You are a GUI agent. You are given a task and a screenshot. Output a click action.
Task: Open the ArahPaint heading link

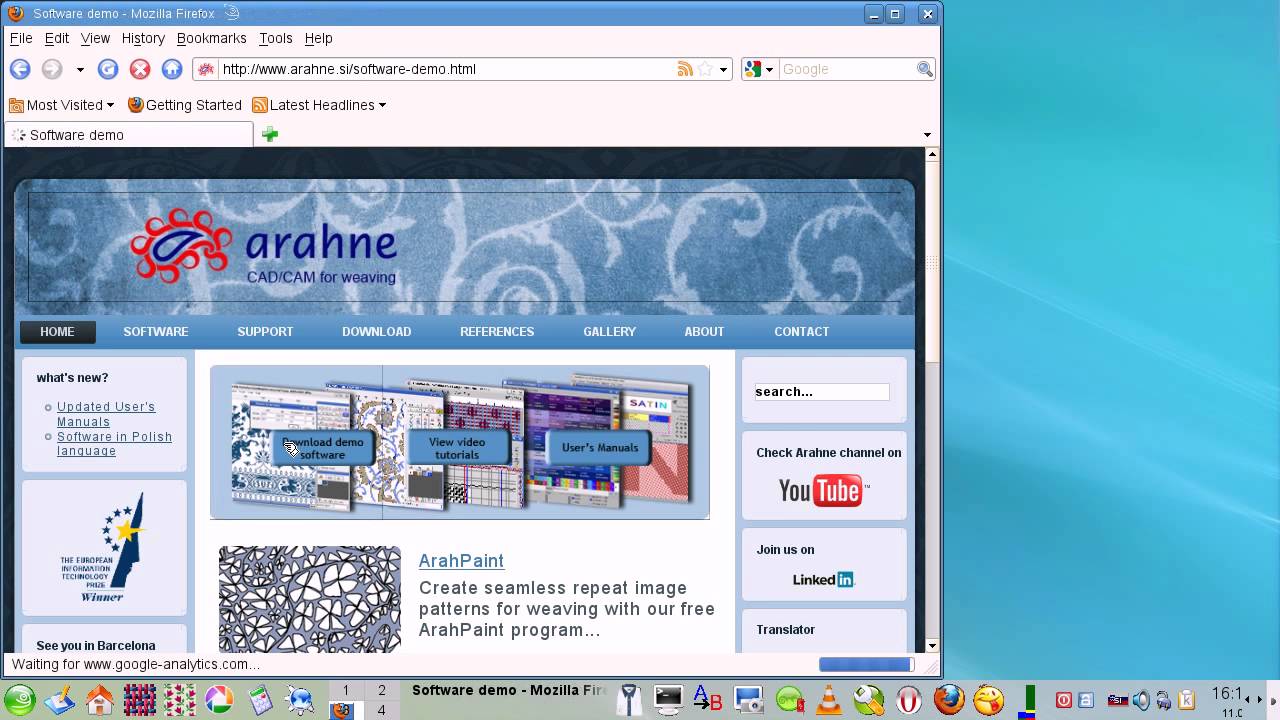(x=461, y=561)
